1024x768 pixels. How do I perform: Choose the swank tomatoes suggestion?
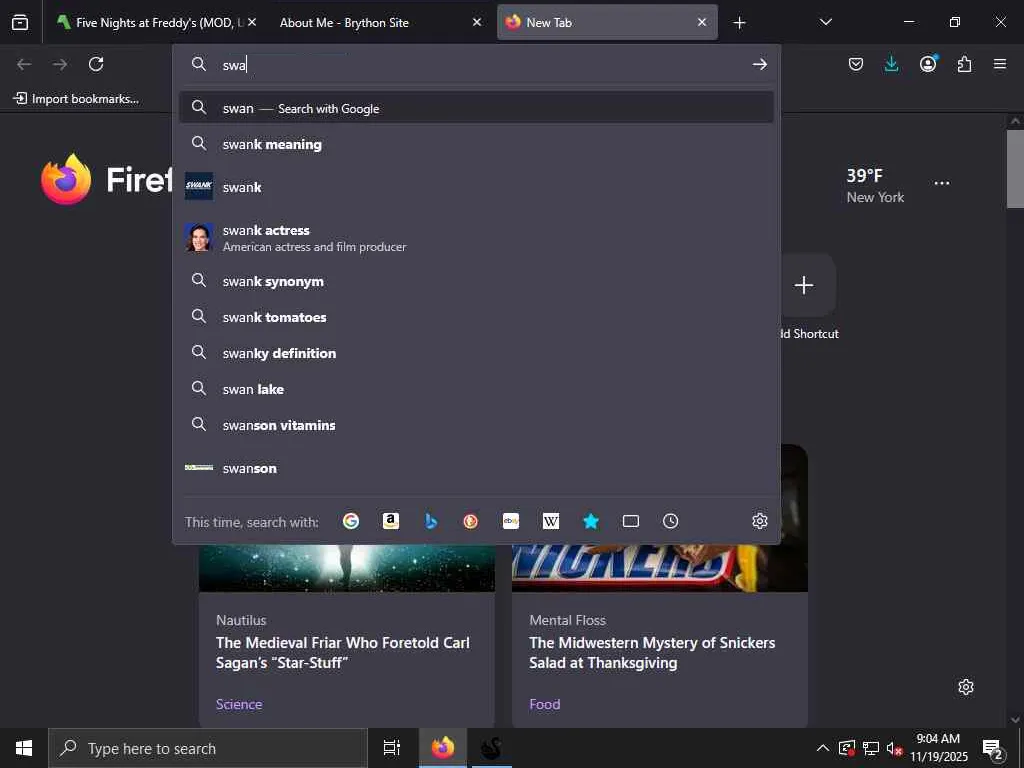click(476, 317)
